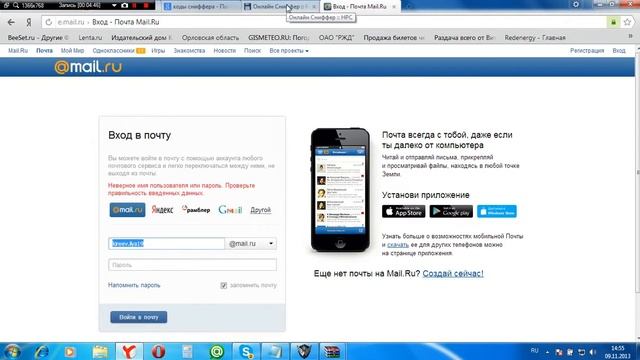Viewport: 640px width, 360px height.
Task: Click the browser address bar
Action: point(324,22)
